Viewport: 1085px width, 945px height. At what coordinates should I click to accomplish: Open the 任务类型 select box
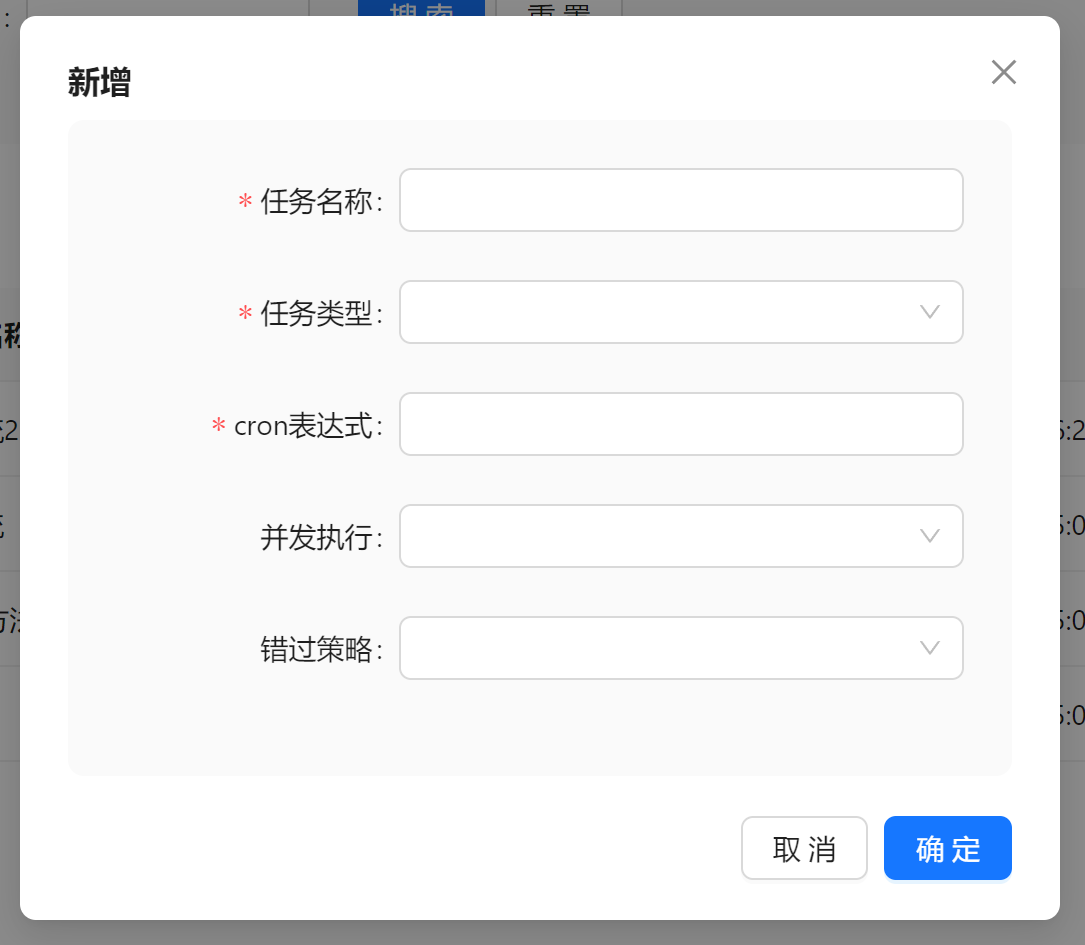click(x=660, y=312)
